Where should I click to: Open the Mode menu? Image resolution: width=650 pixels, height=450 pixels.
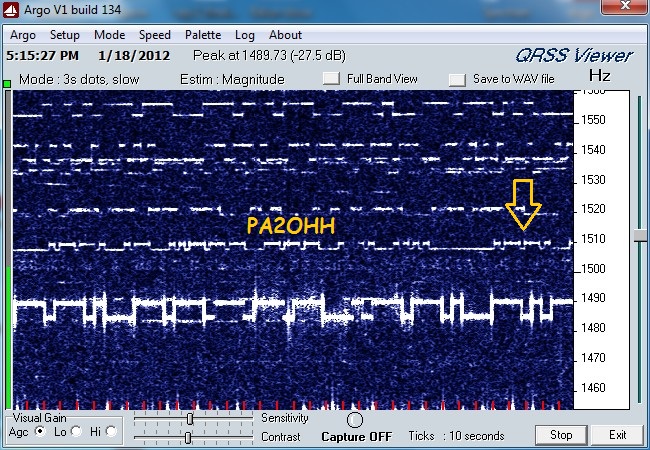[110, 35]
